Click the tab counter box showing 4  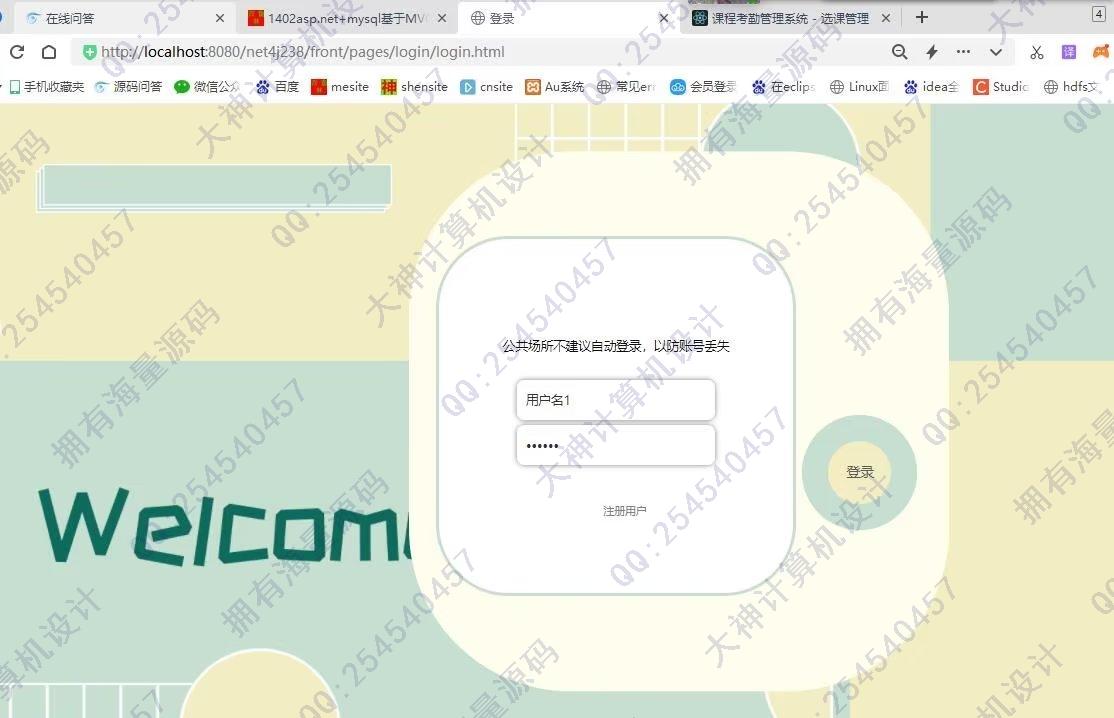1098,14
